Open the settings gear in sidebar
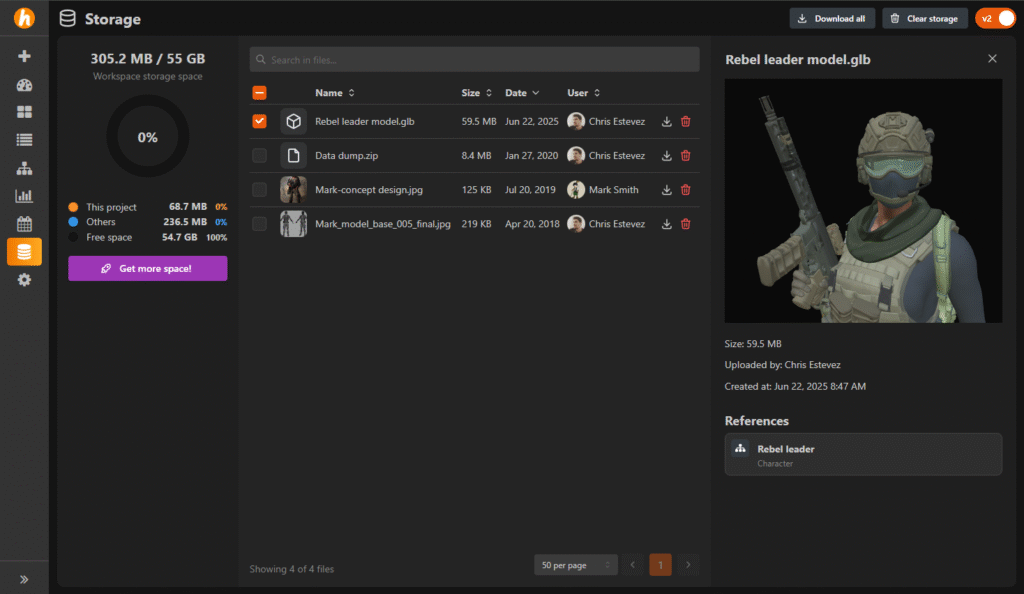 pyautogui.click(x=24, y=280)
